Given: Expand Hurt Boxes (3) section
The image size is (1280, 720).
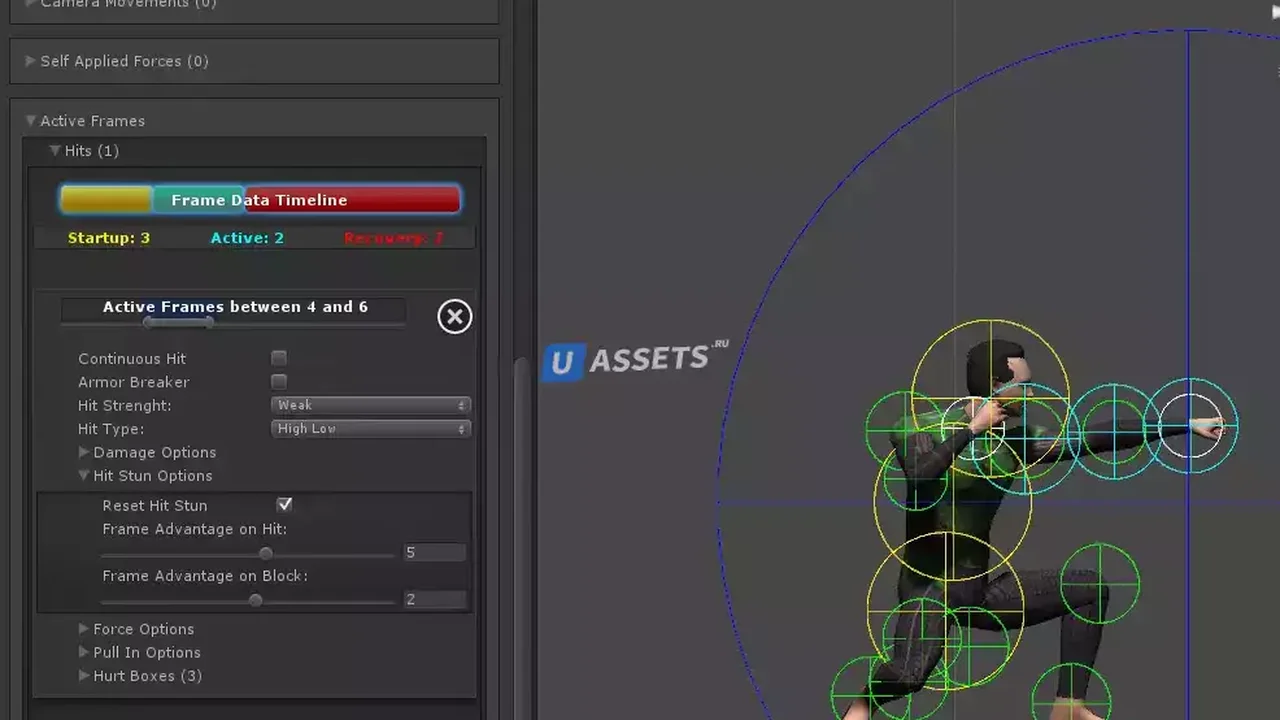Looking at the screenshot, I should 140,676.
